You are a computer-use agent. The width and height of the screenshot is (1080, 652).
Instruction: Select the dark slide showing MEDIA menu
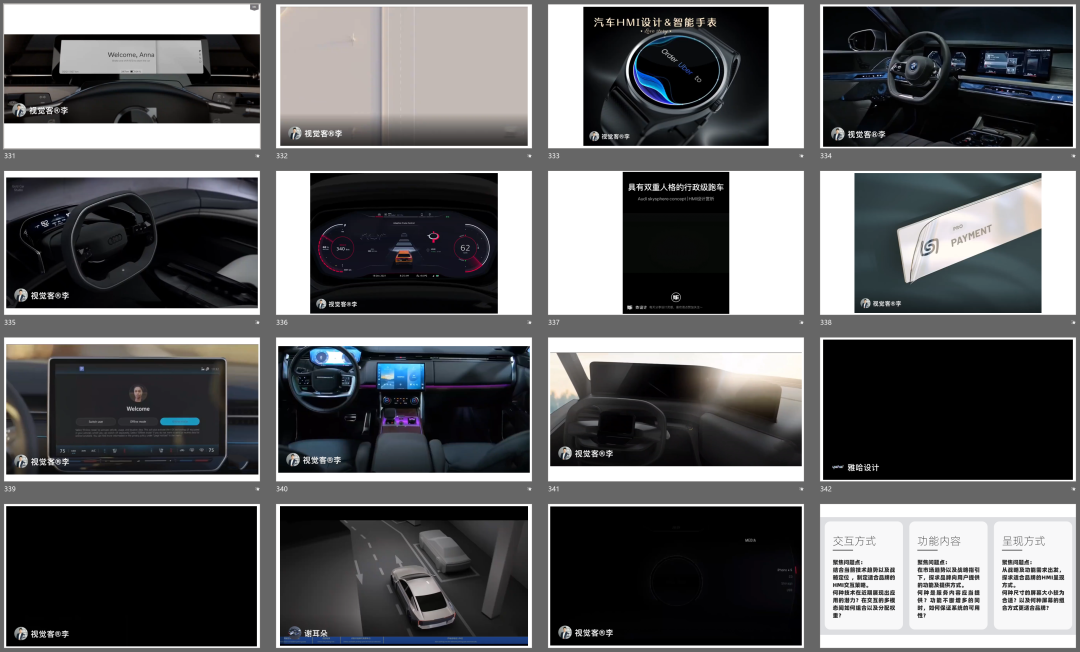pyautogui.click(x=676, y=576)
